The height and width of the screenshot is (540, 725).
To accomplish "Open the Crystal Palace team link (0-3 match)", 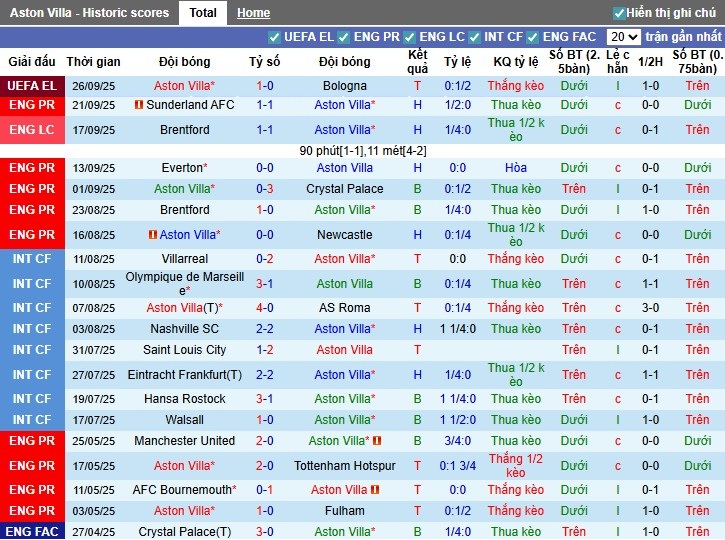I will (344, 189).
